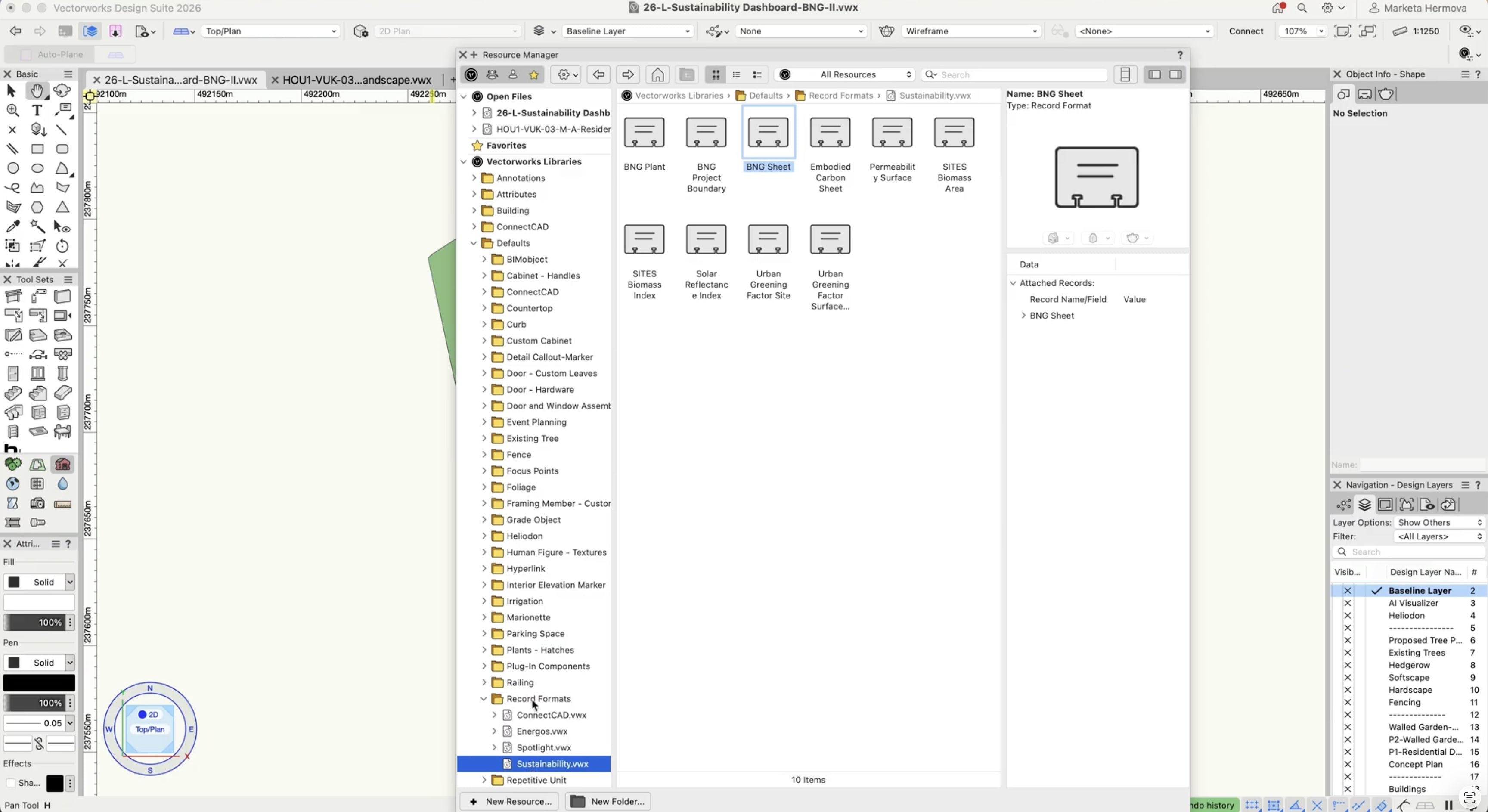Click the black pen color swatch
Screen dimensions: 1488x812
coord(39,683)
